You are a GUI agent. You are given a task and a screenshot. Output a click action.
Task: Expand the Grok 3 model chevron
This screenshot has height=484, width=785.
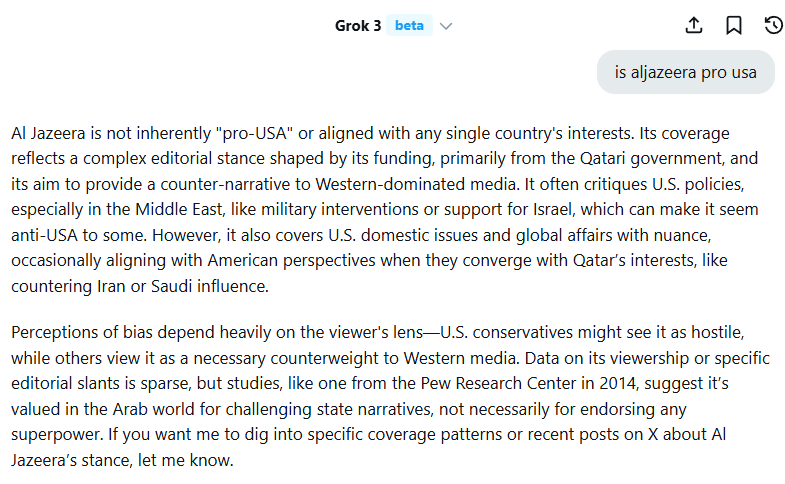point(446,26)
